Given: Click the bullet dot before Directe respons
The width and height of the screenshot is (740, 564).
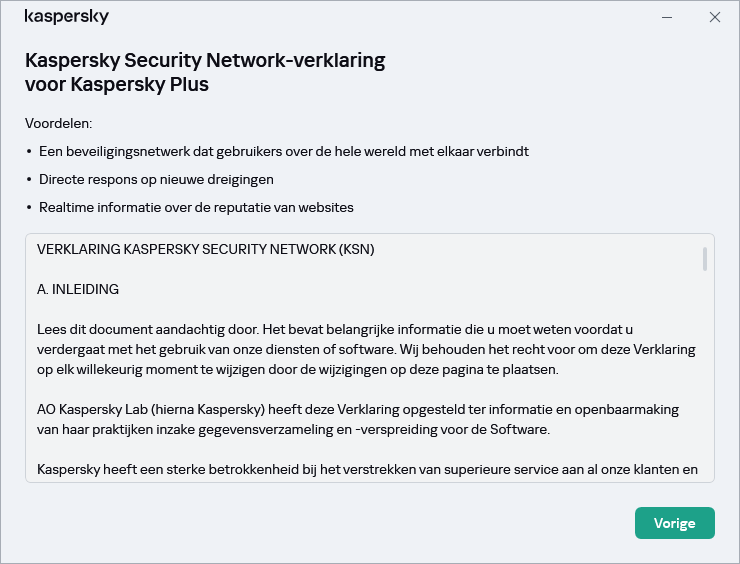Looking at the screenshot, I should pyautogui.click(x=29, y=180).
